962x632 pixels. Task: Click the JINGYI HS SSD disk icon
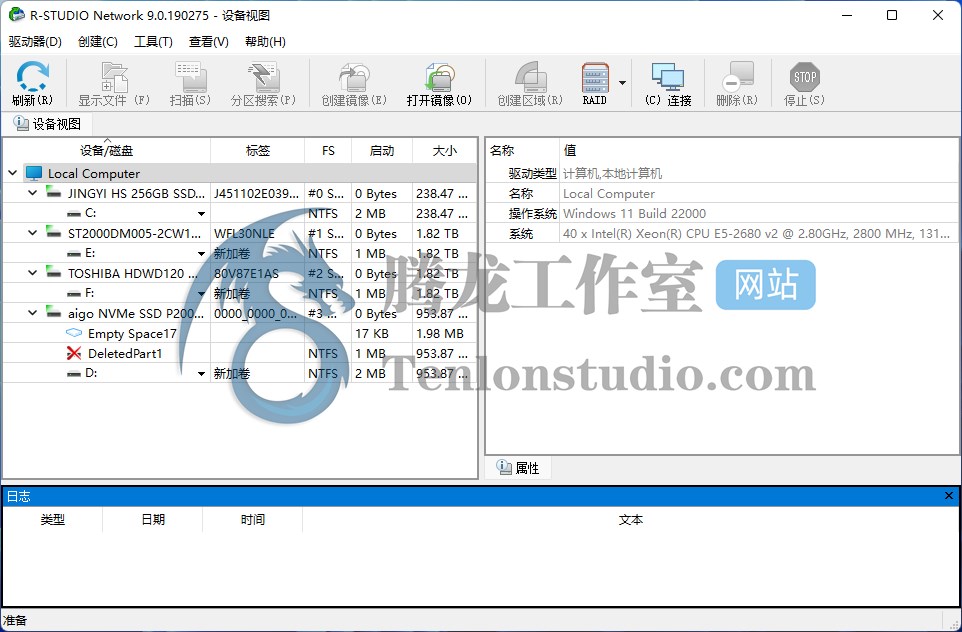point(53,193)
